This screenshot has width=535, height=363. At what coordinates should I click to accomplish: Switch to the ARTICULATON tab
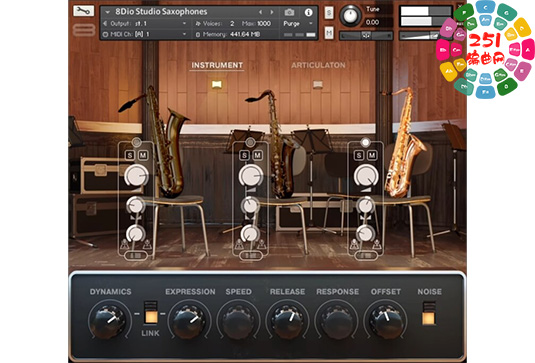[318, 65]
